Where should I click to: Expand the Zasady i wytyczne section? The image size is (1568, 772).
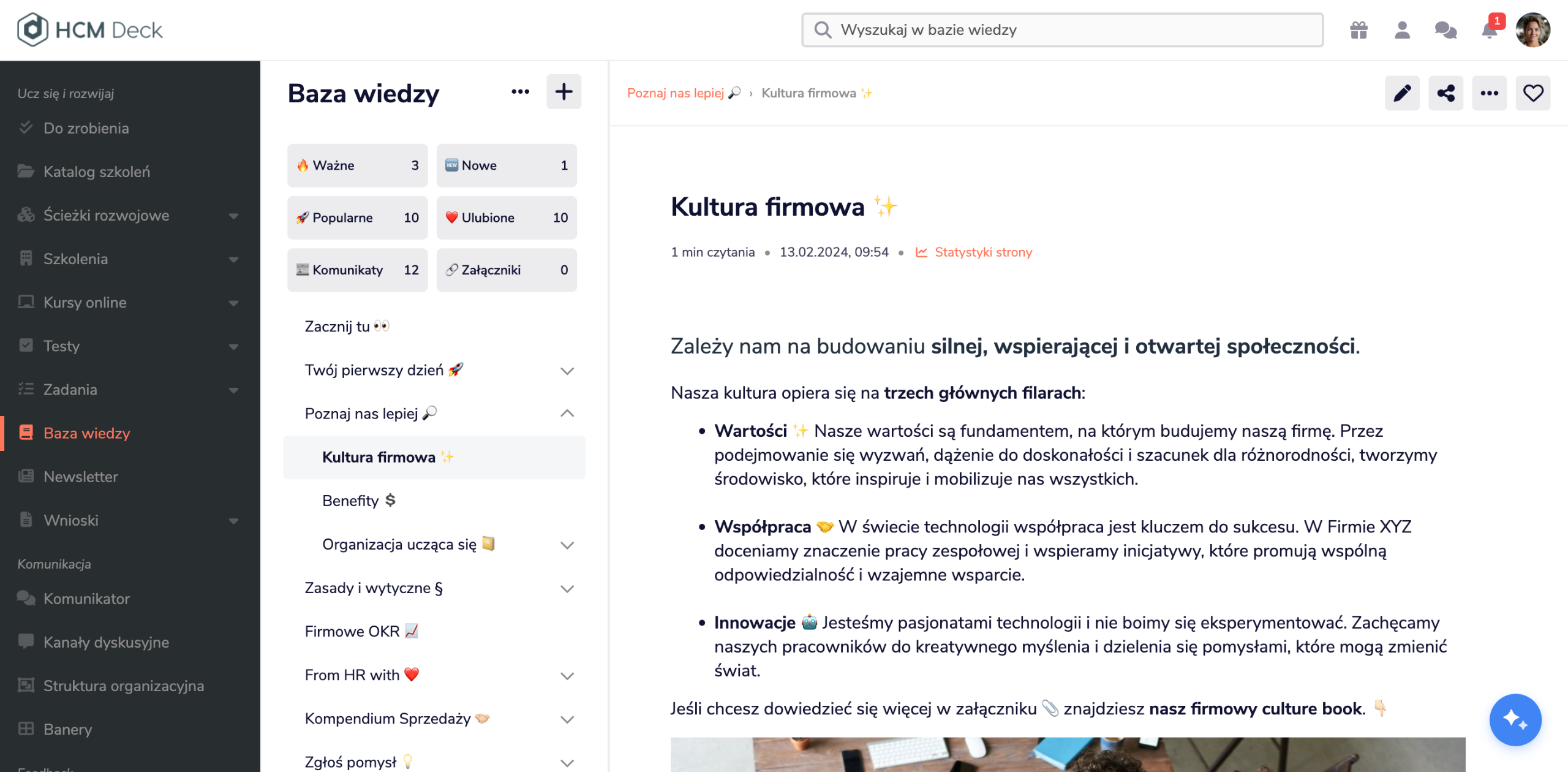pyautogui.click(x=567, y=589)
